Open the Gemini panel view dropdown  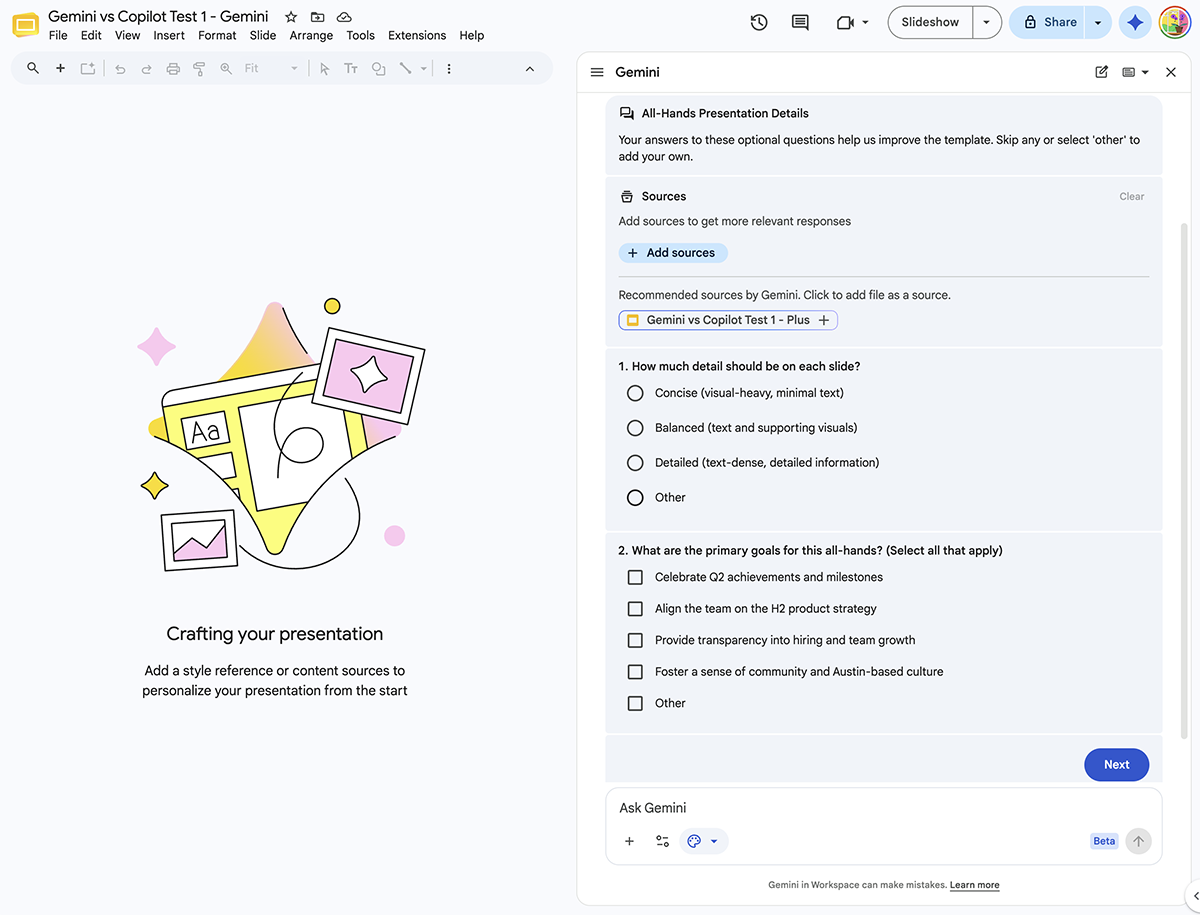(x=1135, y=72)
